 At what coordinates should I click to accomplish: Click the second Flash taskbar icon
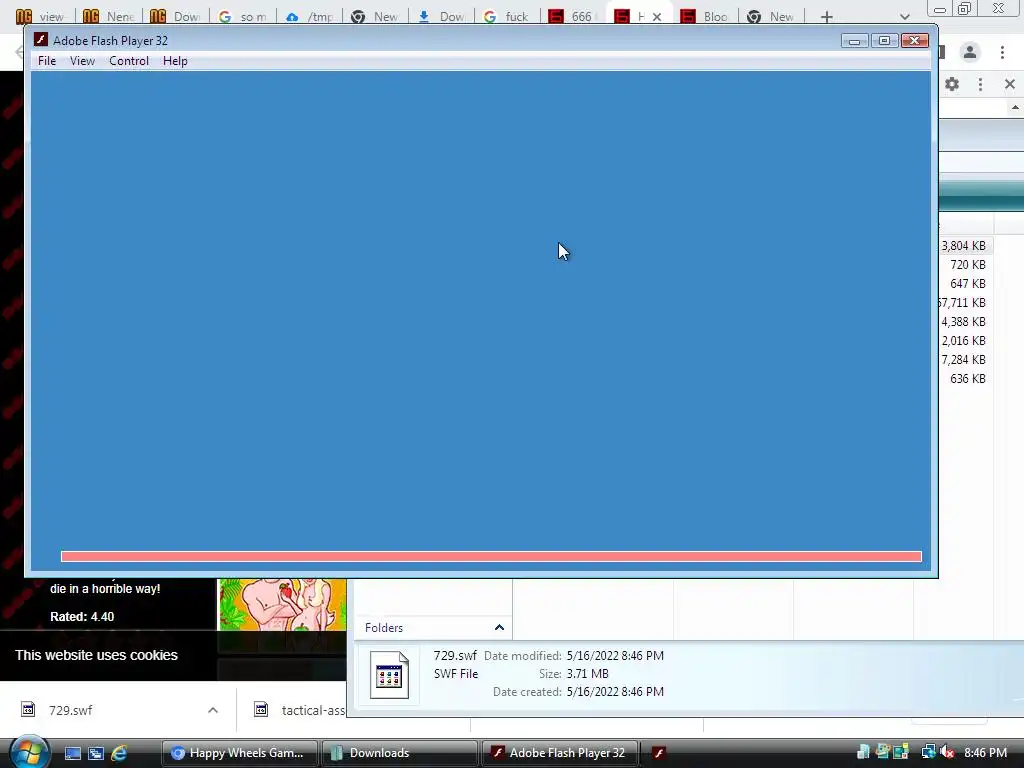pyautogui.click(x=659, y=753)
